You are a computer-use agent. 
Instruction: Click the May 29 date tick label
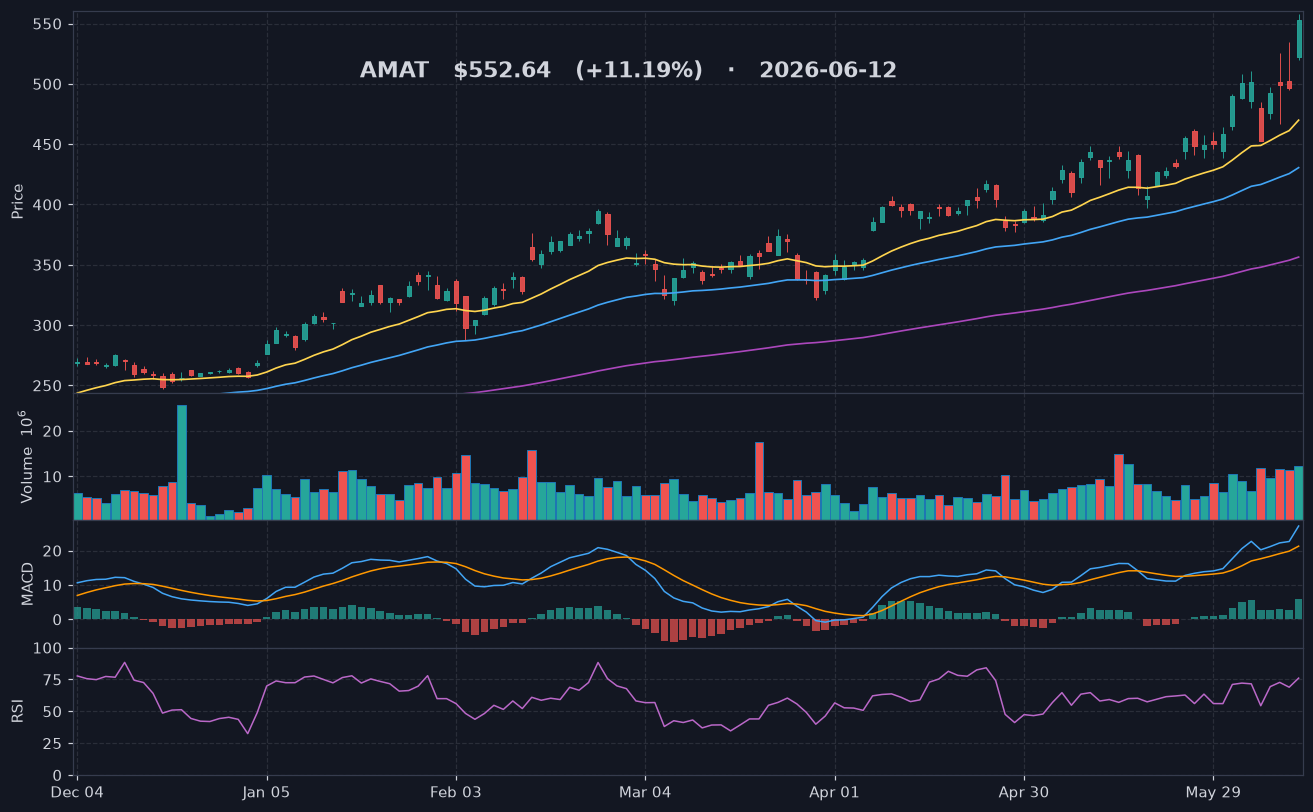1213,792
